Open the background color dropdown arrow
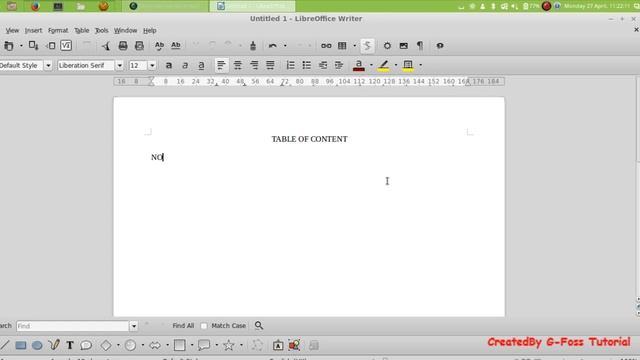This screenshot has width=640, height=360. click(x=420, y=65)
